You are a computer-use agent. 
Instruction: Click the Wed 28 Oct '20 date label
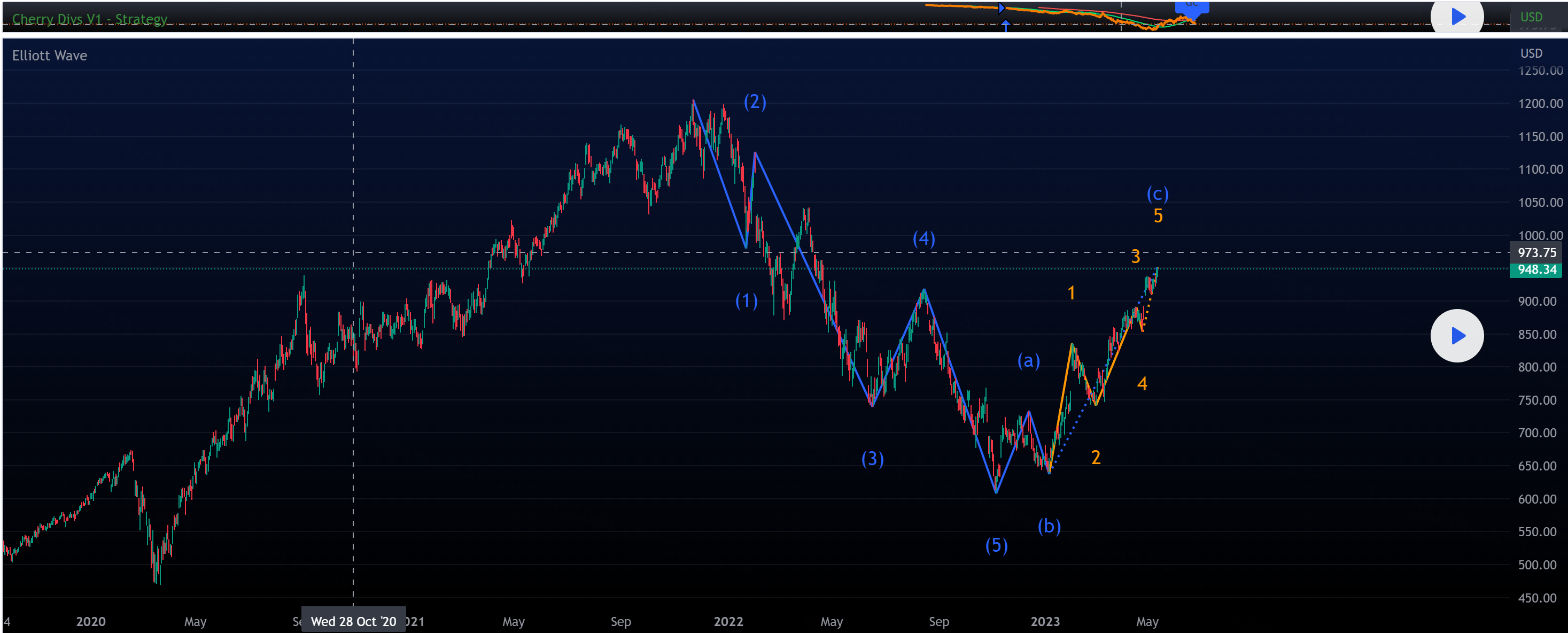tap(353, 621)
